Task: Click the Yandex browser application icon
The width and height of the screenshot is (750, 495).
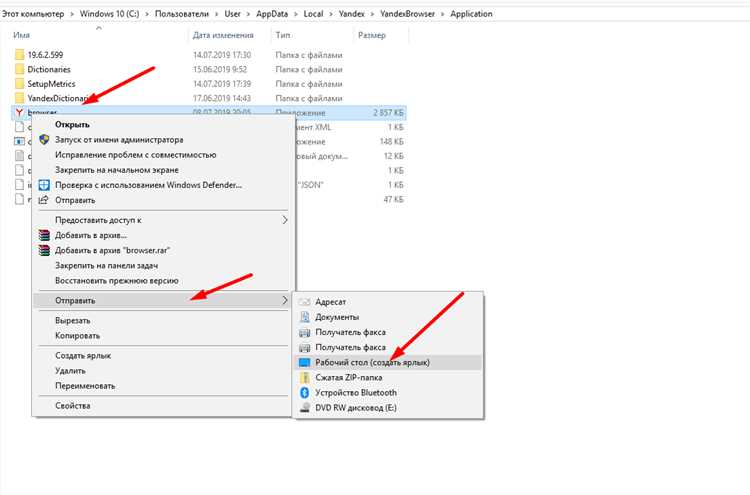Action: (x=19, y=114)
